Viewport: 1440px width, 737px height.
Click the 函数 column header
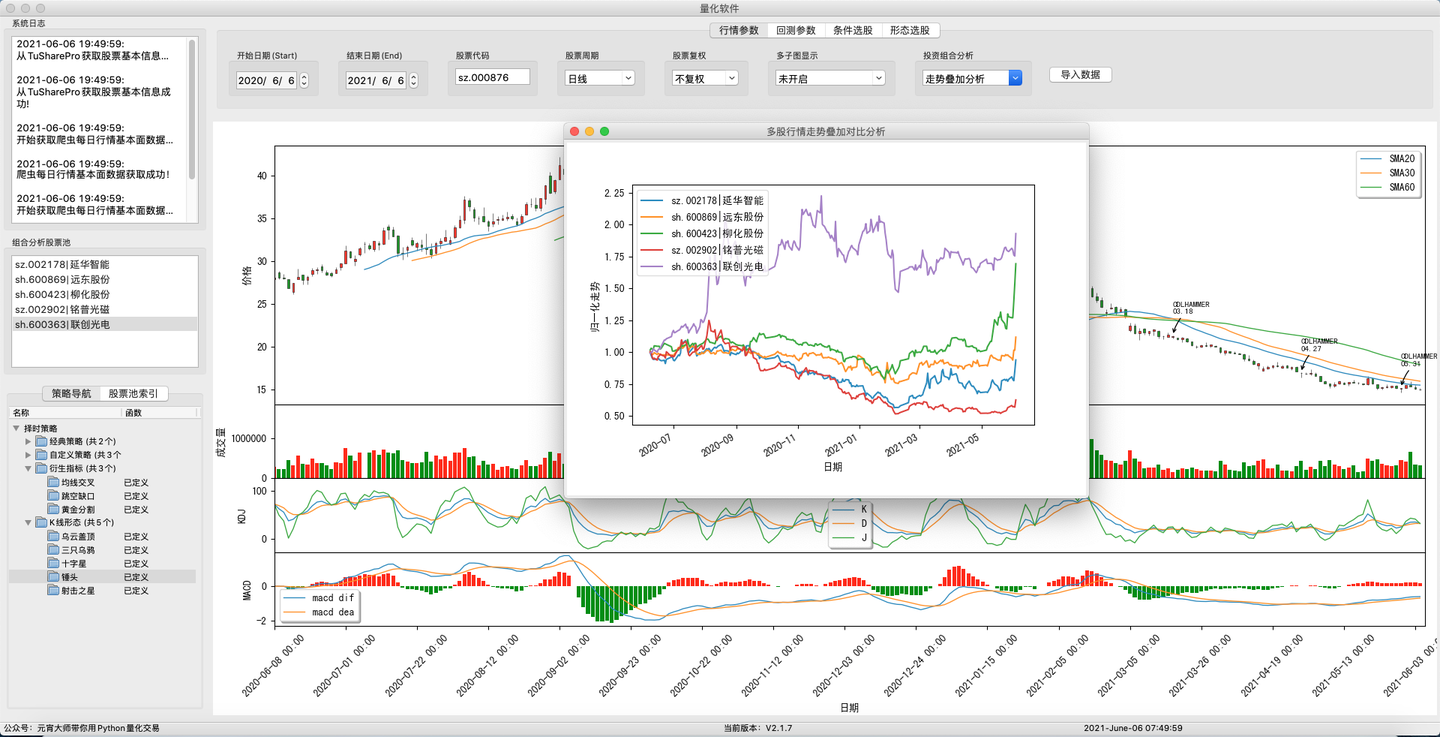[158, 413]
